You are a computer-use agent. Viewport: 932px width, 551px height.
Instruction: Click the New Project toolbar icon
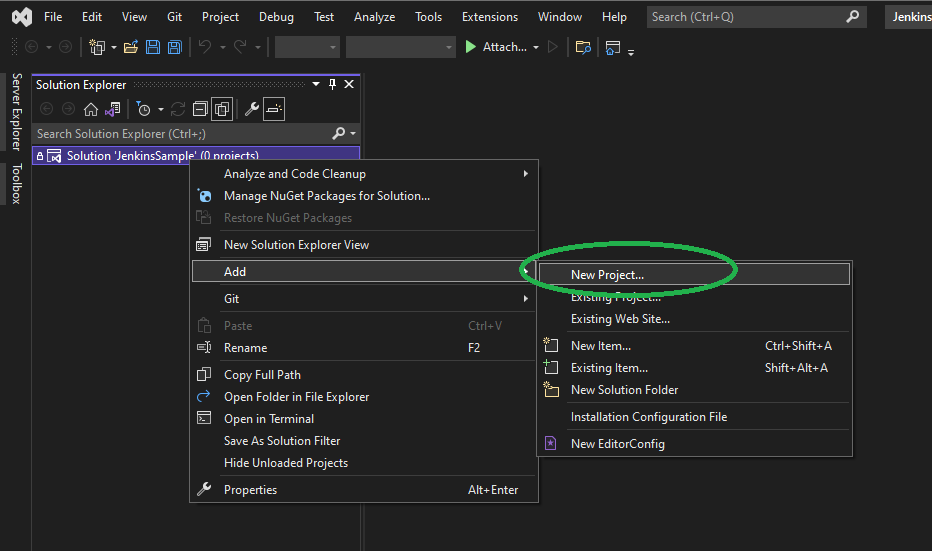click(97, 47)
